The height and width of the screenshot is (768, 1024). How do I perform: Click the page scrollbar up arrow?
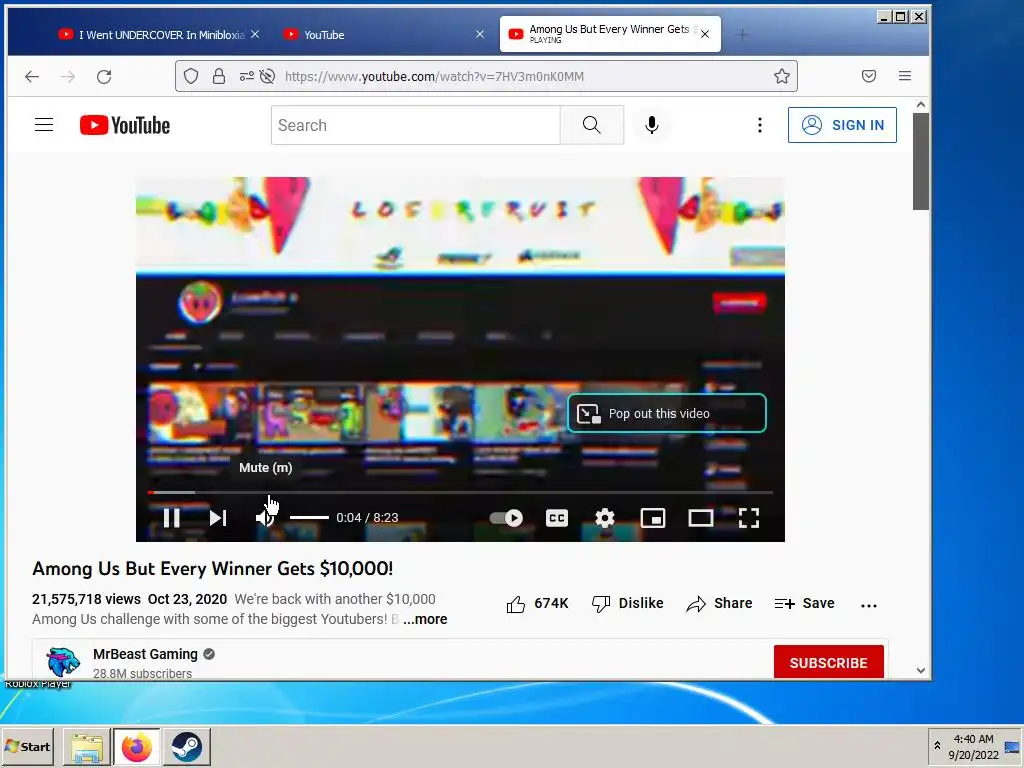click(x=921, y=104)
